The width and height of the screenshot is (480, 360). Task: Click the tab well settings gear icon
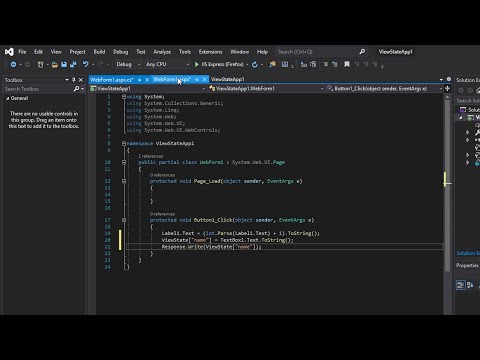[x=449, y=79]
